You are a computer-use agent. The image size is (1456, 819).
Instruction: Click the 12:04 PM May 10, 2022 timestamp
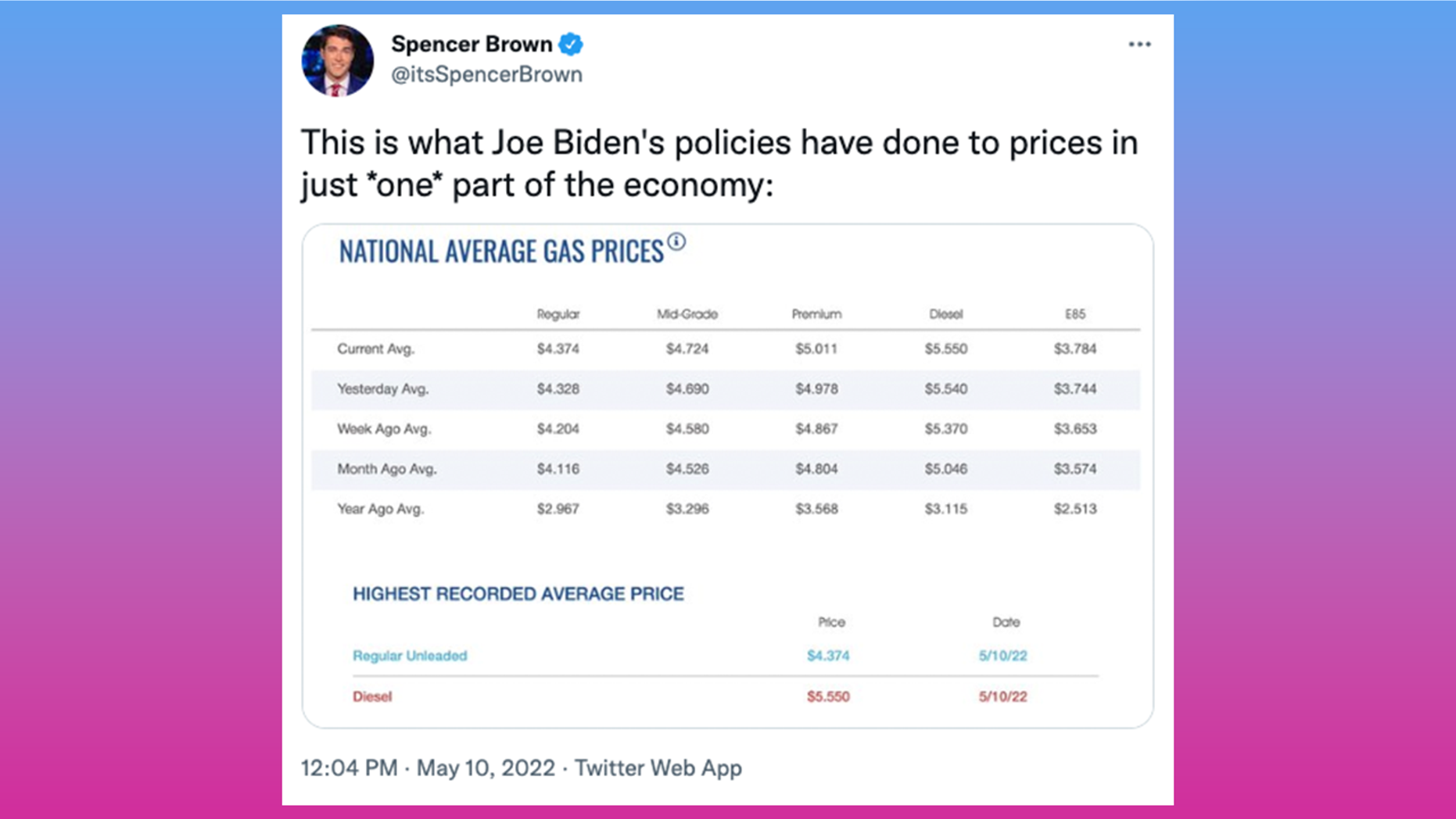(428, 768)
